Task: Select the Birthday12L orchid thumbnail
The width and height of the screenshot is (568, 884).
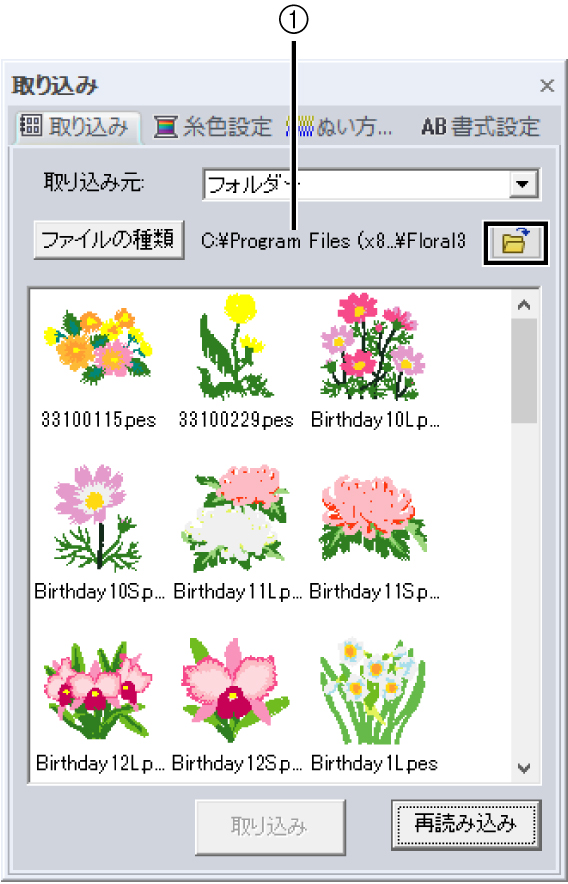Action: (x=98, y=689)
